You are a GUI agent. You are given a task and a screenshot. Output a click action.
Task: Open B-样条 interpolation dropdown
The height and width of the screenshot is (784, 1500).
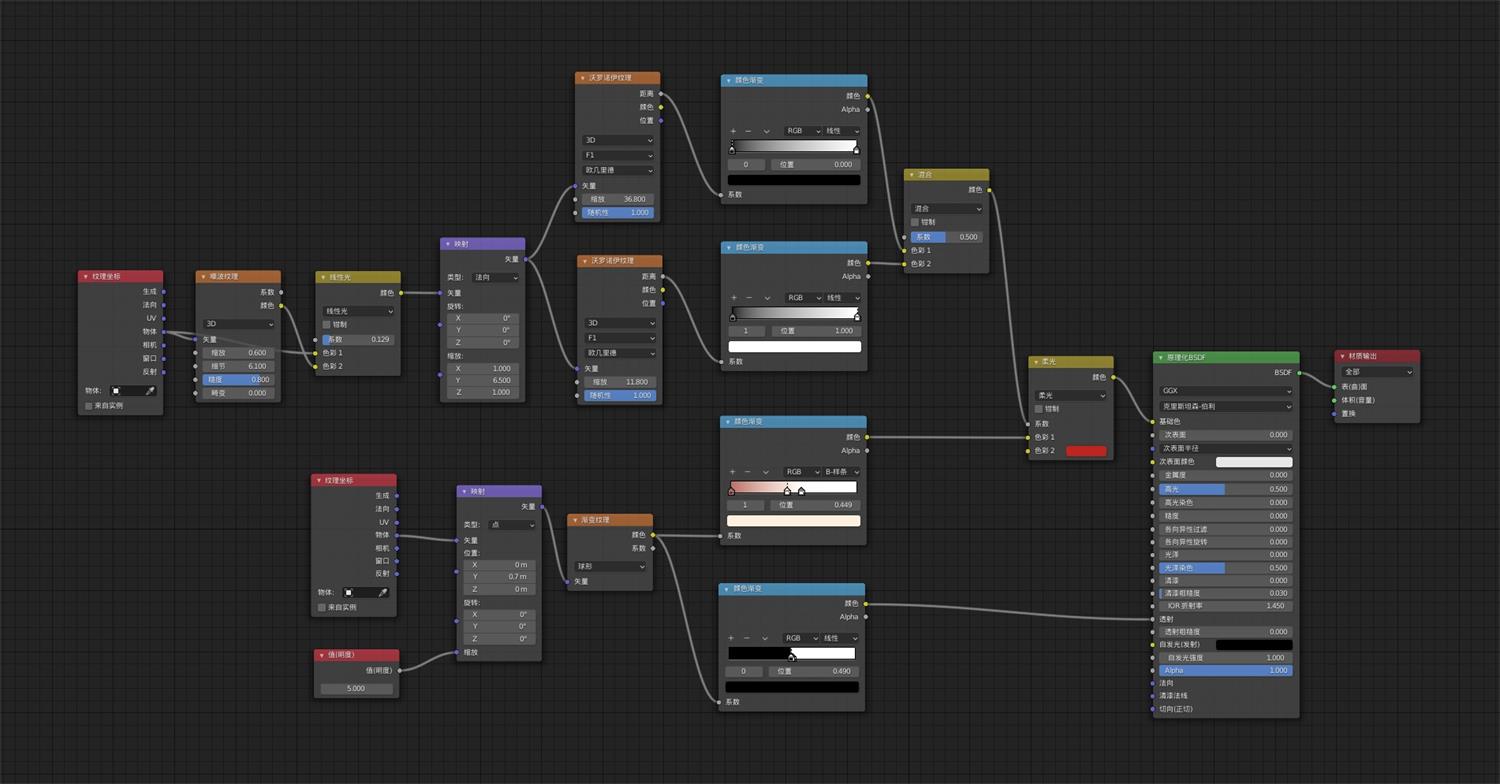[x=841, y=472]
